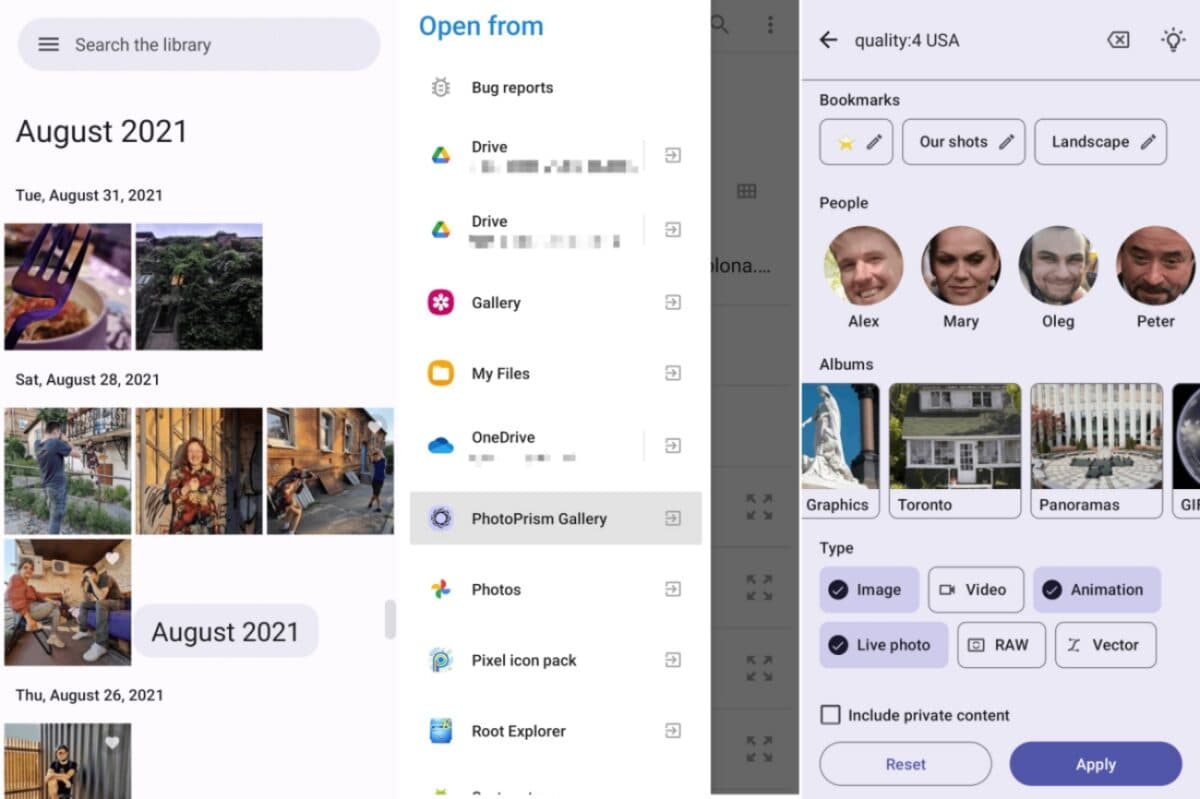
Task: Click the exit icon beside Root Explorer
Action: point(673,731)
